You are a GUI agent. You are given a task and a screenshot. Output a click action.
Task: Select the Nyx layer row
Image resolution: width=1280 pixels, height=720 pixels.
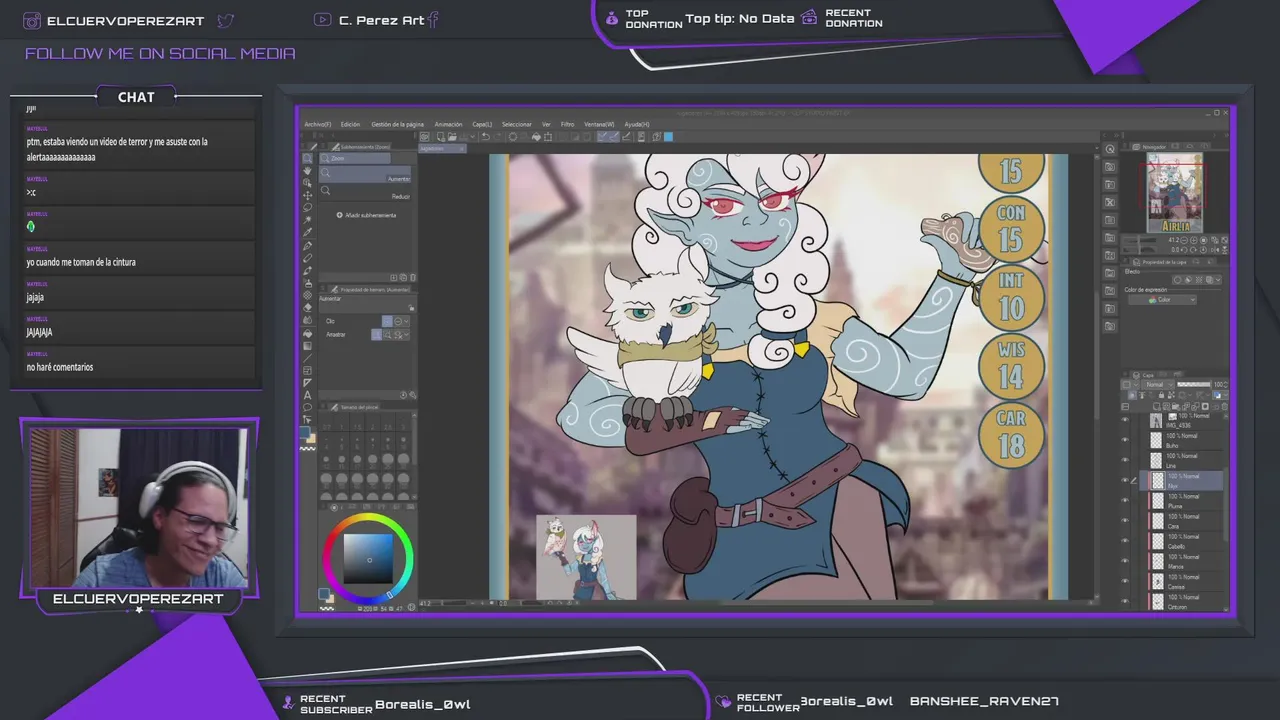1181,480
